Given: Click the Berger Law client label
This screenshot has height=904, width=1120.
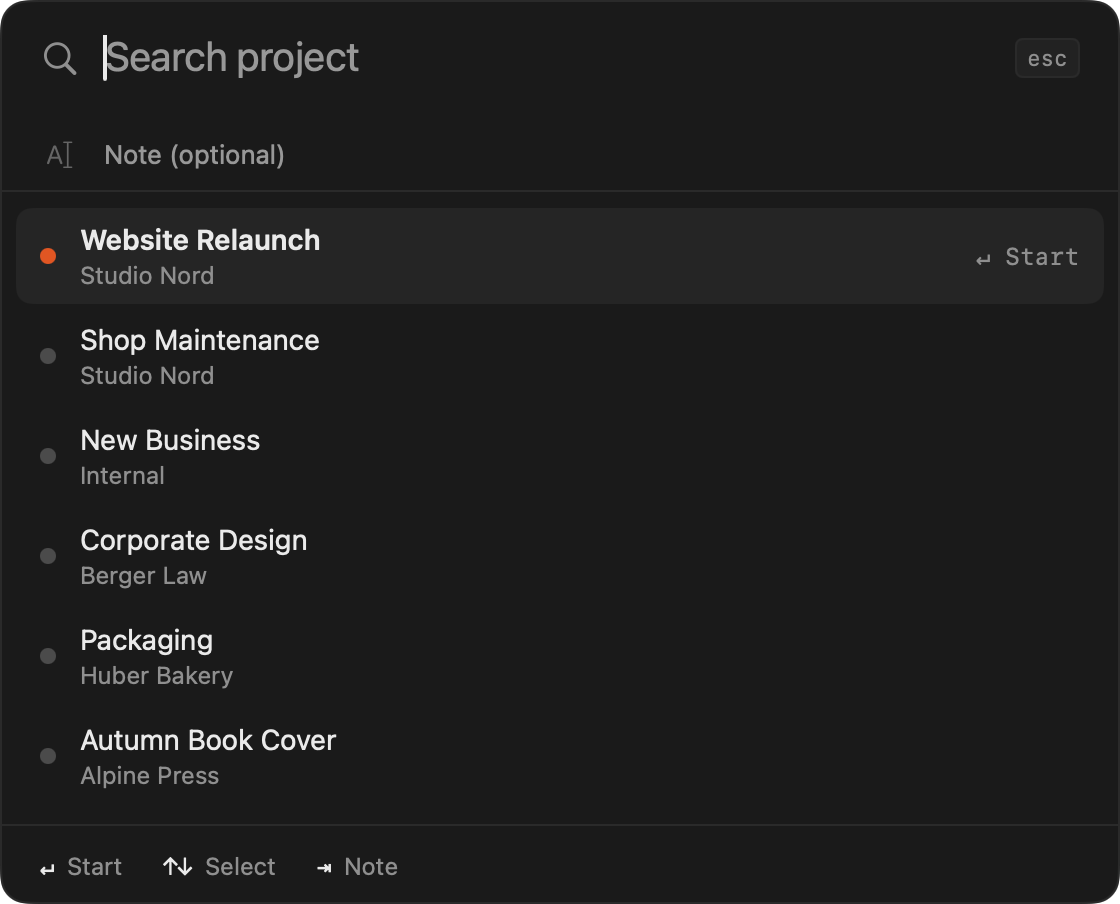Looking at the screenshot, I should pos(144,576).
